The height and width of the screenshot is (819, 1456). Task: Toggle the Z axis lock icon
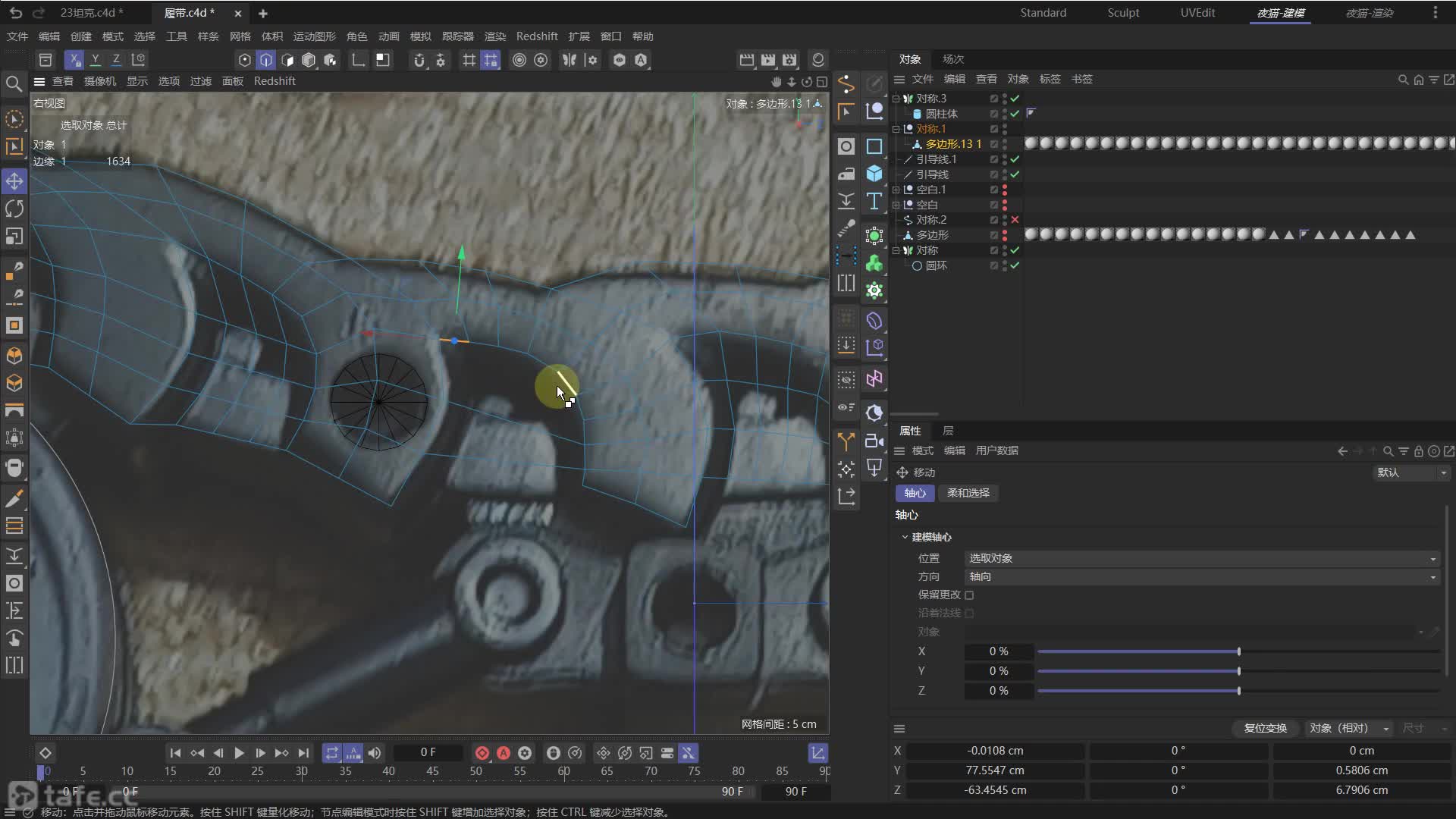click(116, 60)
